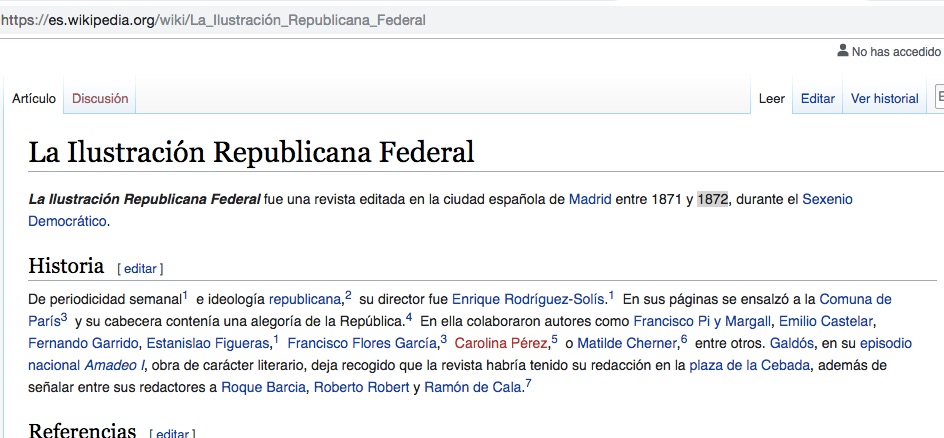Select the Leer tab
944x438 pixels.
(x=771, y=99)
